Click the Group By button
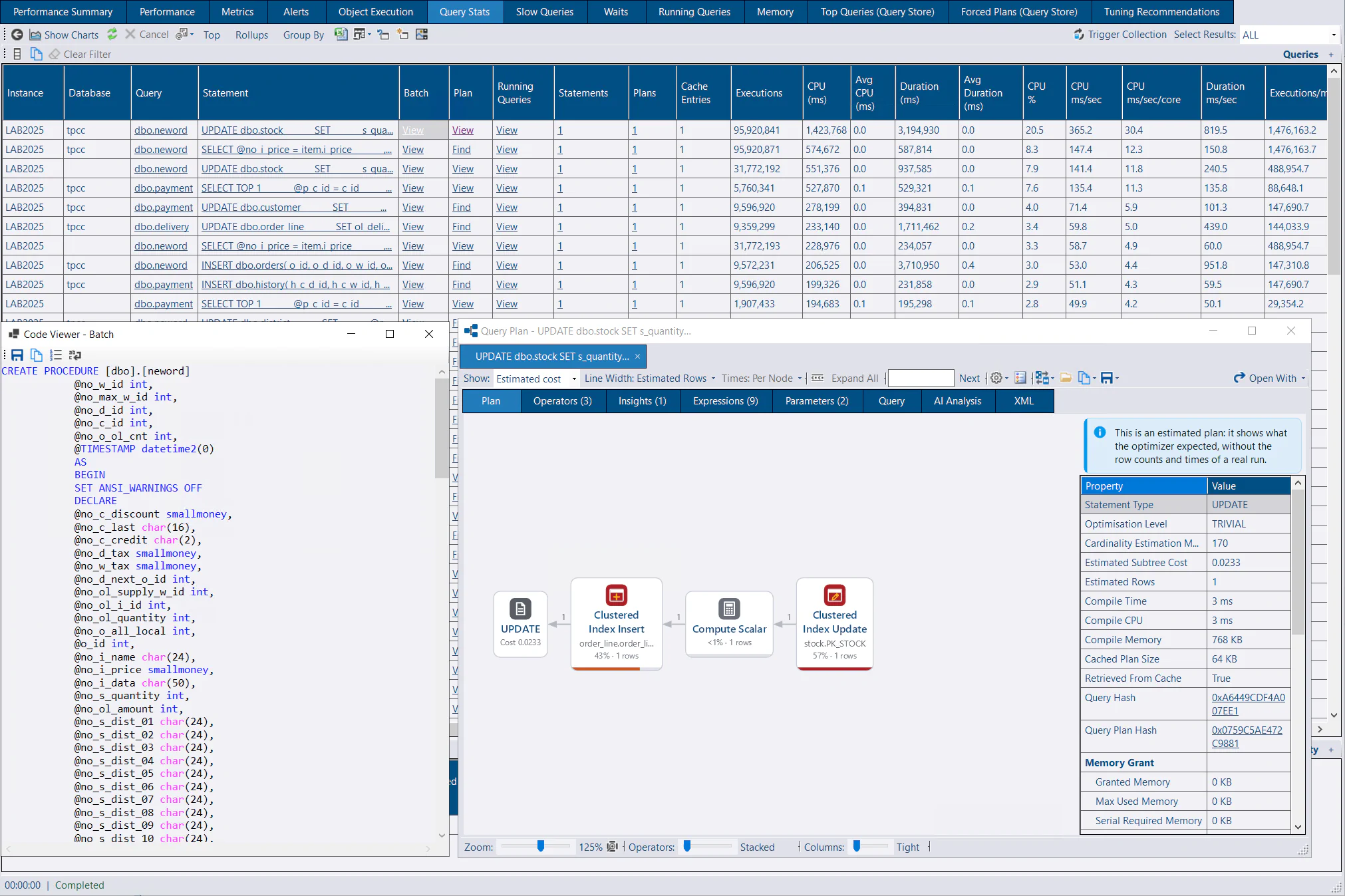 coord(303,35)
